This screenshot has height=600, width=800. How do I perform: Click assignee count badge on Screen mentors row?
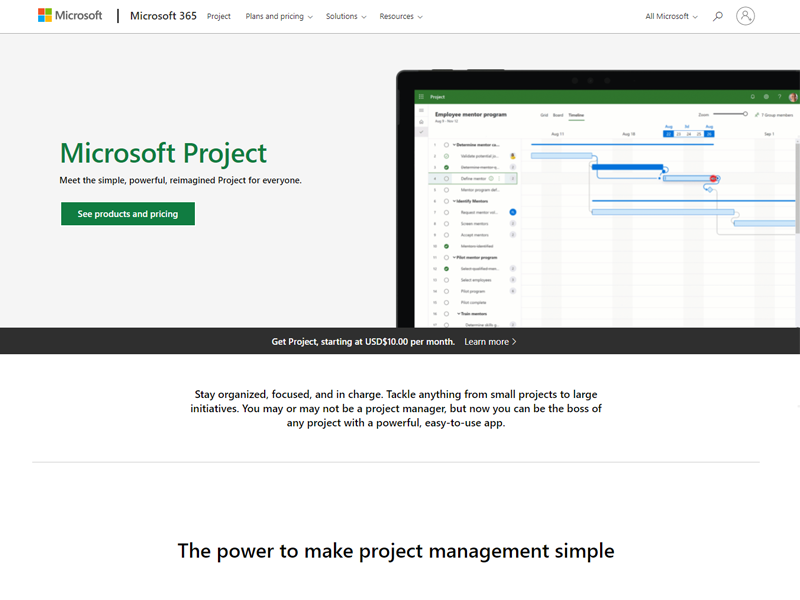pos(513,223)
